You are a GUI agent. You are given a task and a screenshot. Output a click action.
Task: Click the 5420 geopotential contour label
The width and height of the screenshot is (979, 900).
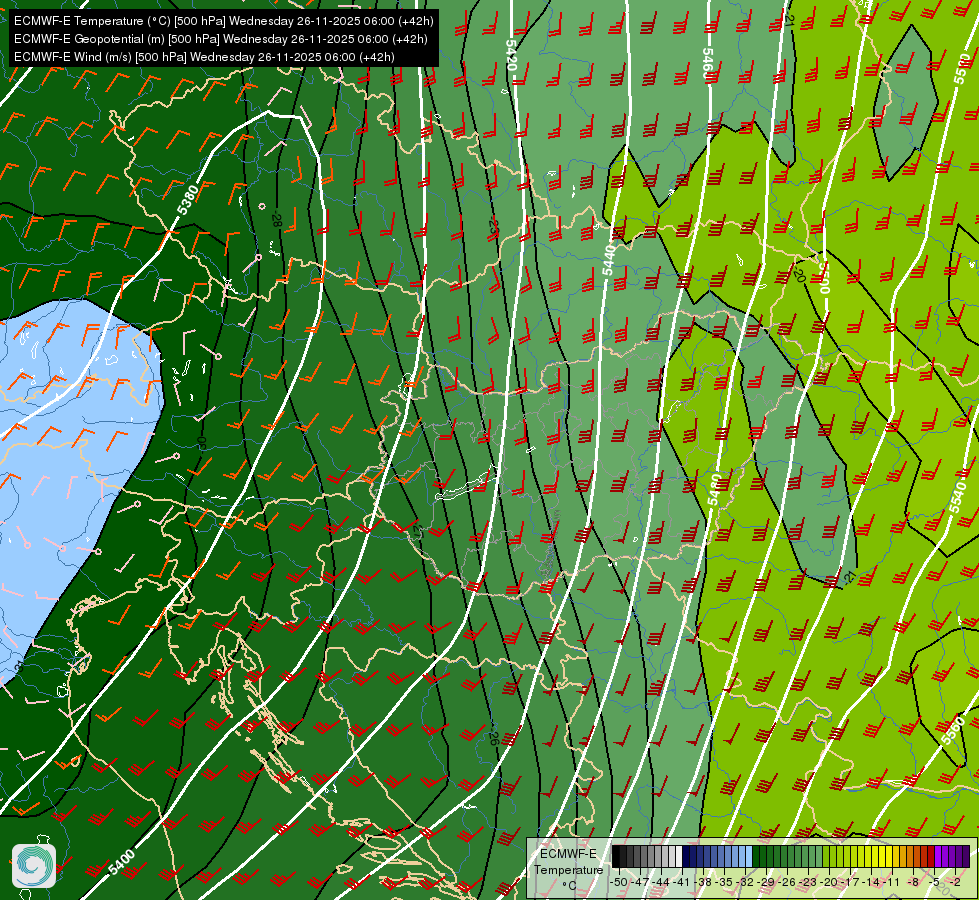[511, 55]
